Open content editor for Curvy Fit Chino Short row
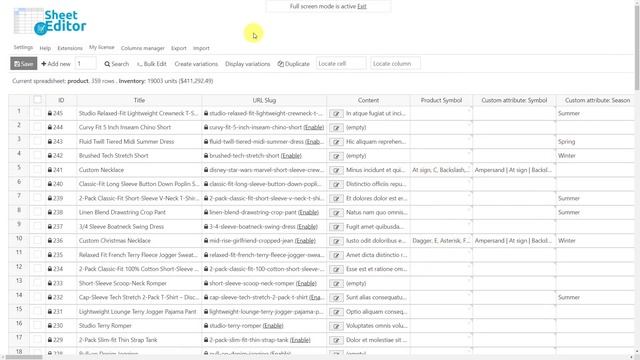This screenshot has height=360, width=640. click(x=336, y=128)
